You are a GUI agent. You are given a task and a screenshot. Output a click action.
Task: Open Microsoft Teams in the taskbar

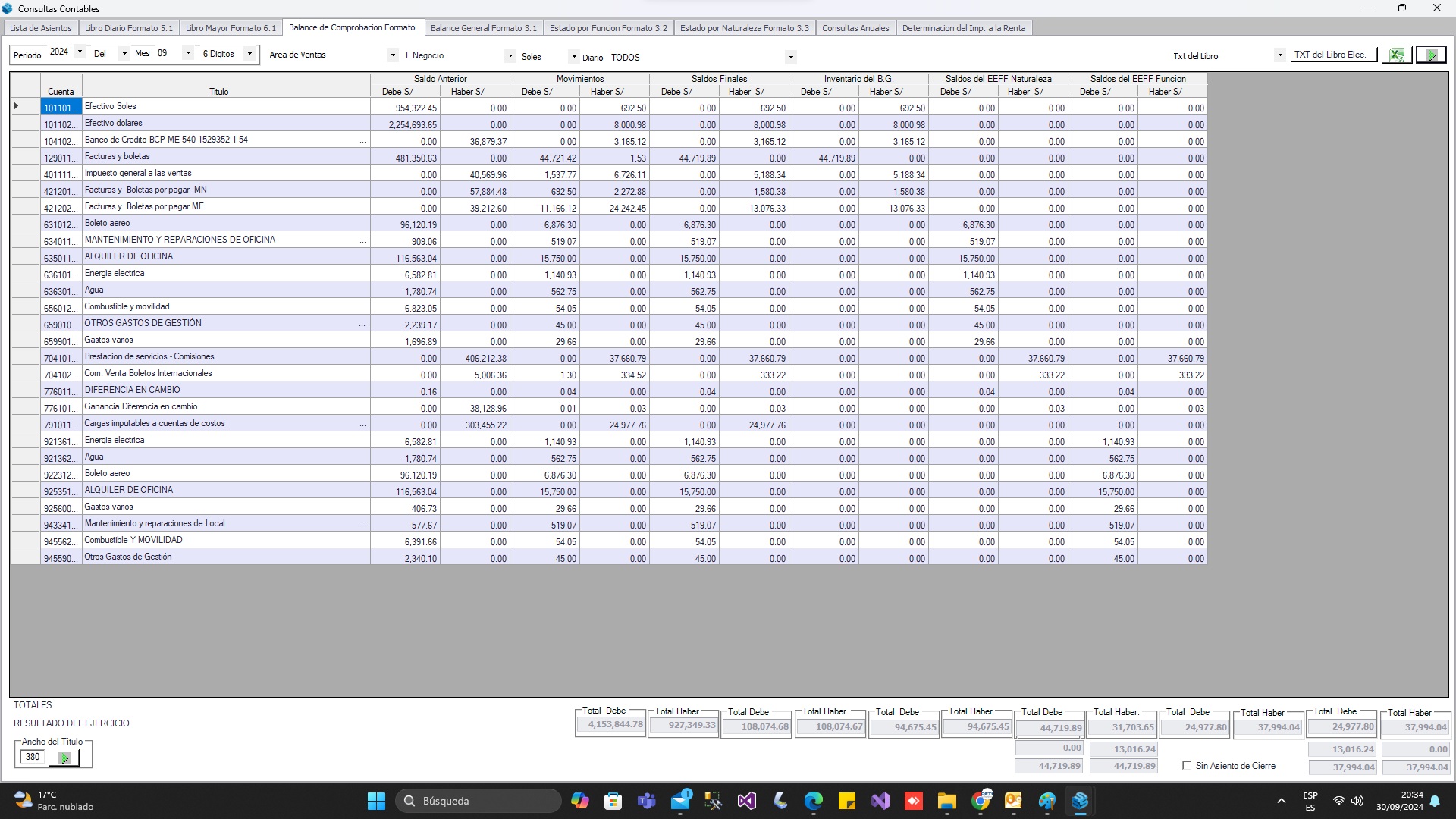pos(647,801)
